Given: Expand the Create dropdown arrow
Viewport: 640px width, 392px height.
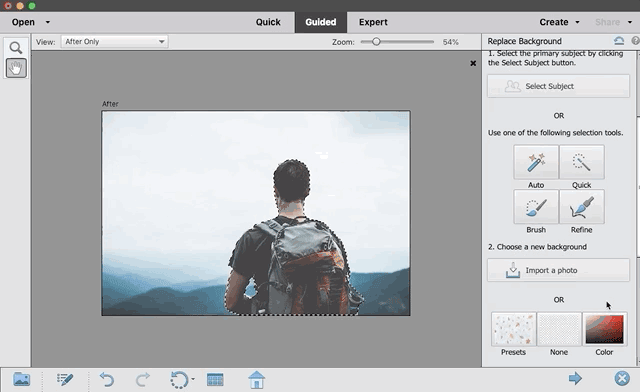Looking at the screenshot, I should click(x=578, y=22).
